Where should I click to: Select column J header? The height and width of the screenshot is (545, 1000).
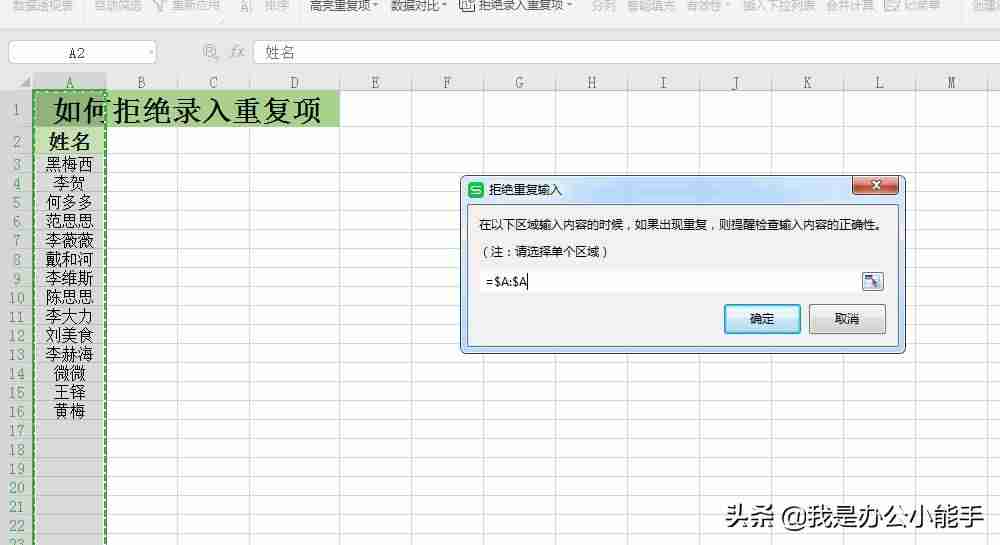[735, 82]
